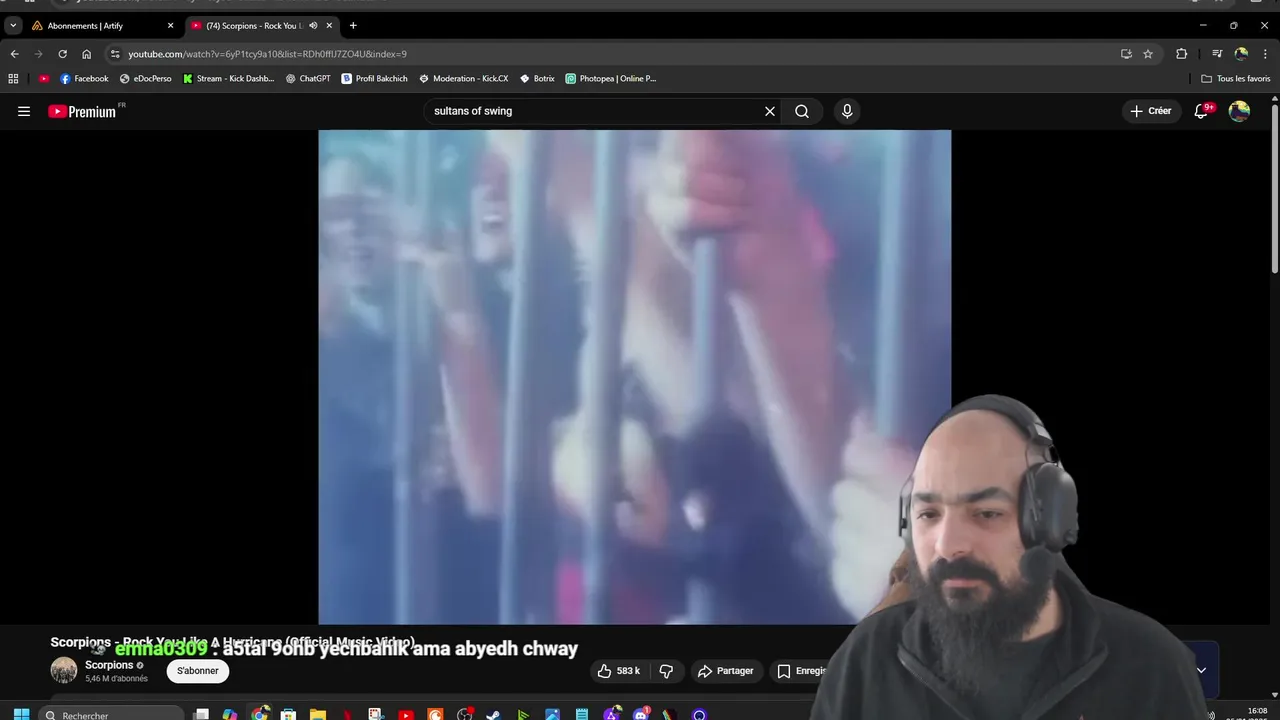
Task: Open Chrome media controls icon
Action: (x=1217, y=54)
